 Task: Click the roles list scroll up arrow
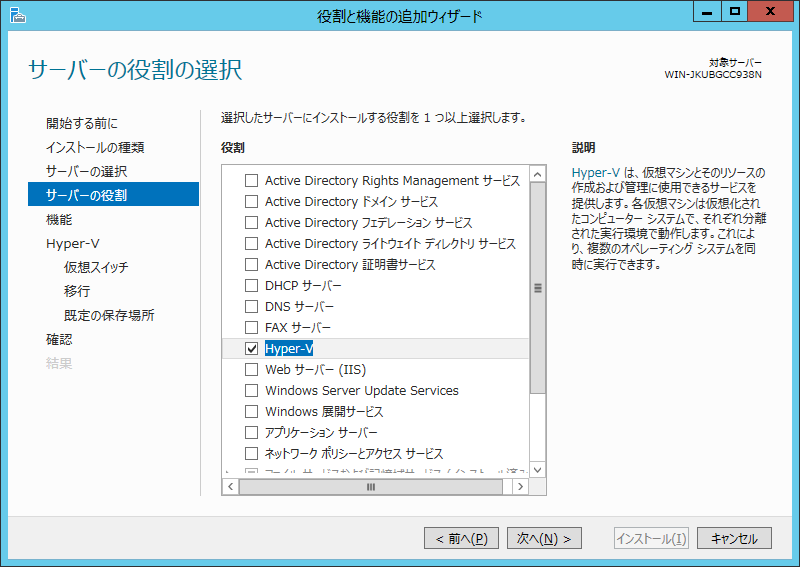point(537,175)
